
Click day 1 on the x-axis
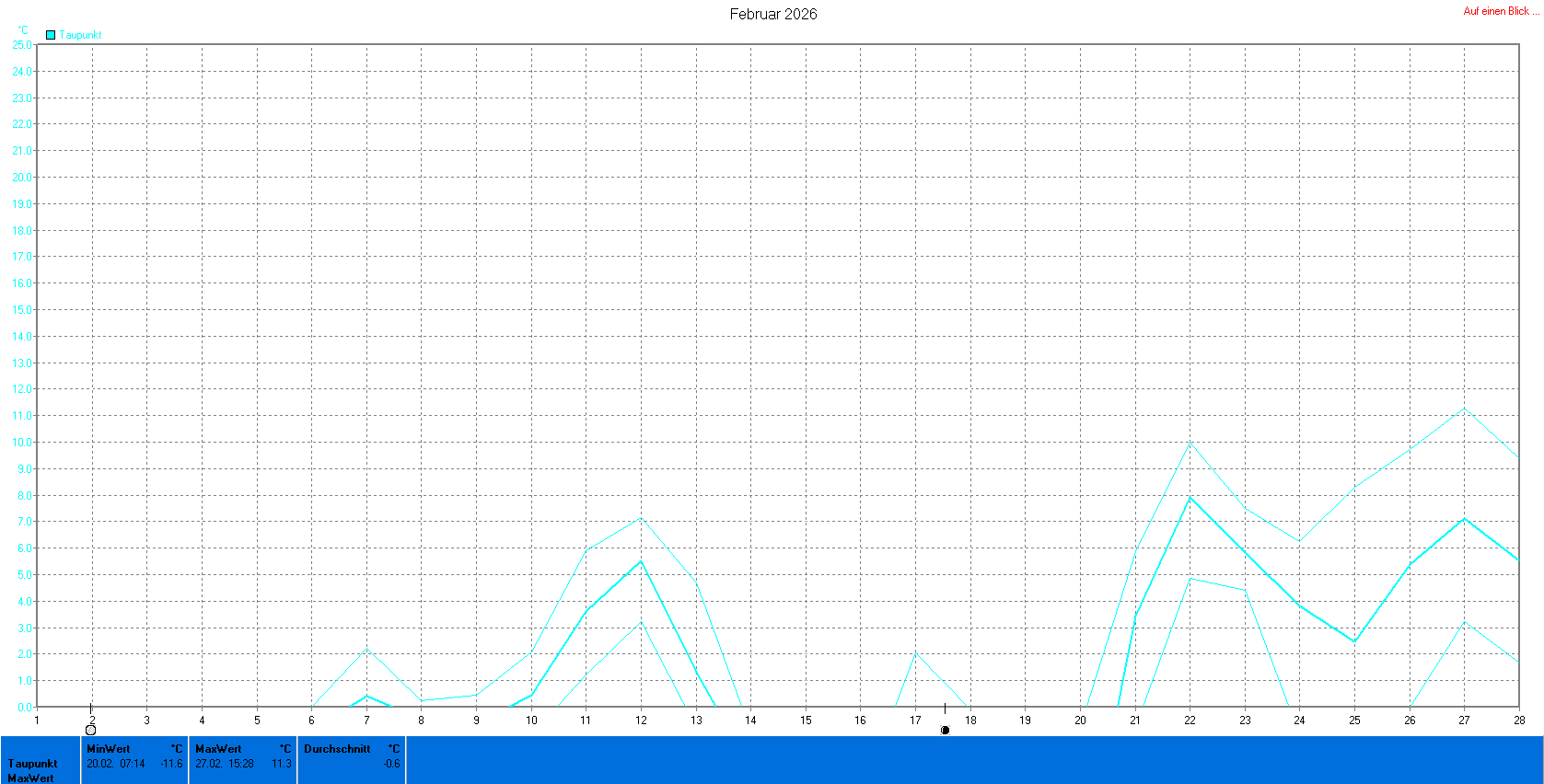37,721
